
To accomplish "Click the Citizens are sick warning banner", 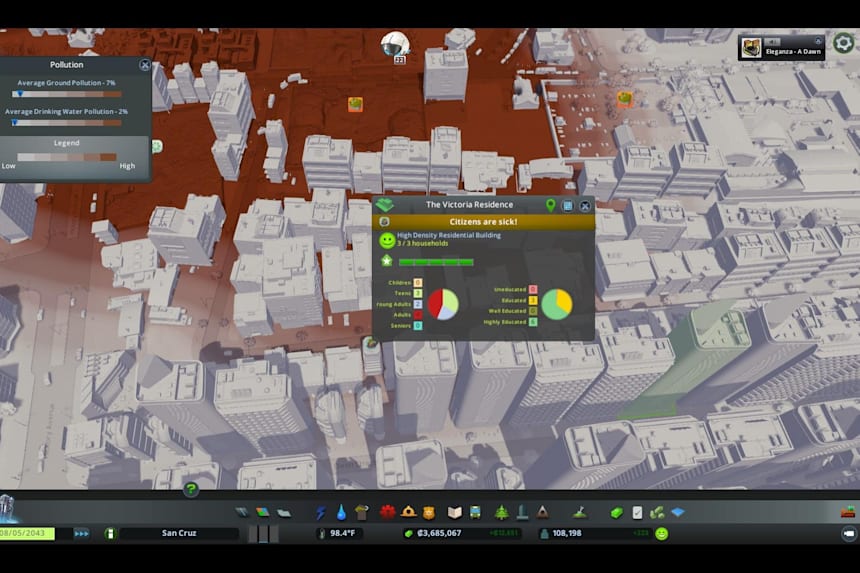I will point(483,222).
